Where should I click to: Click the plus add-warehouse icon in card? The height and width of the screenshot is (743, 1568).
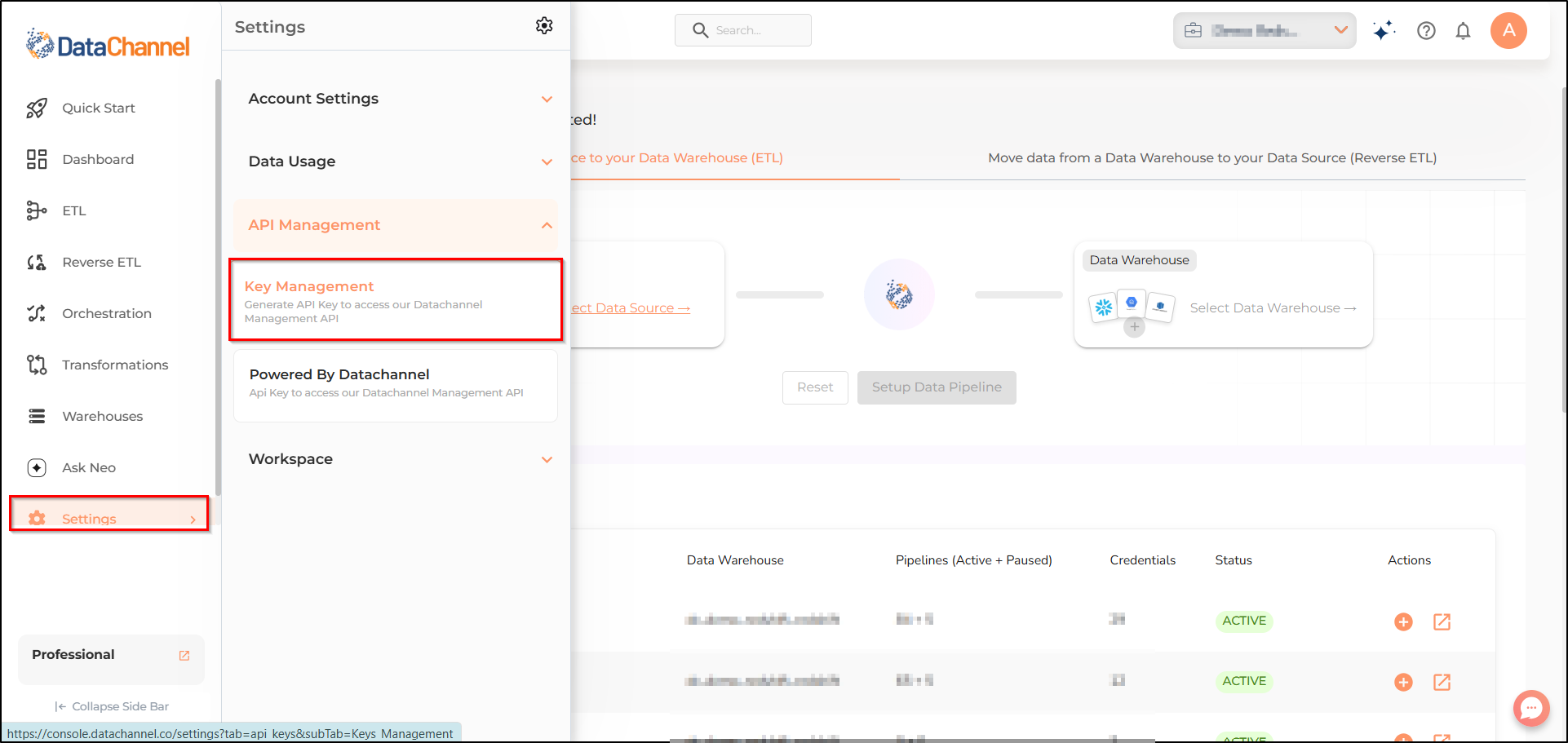point(1134,327)
